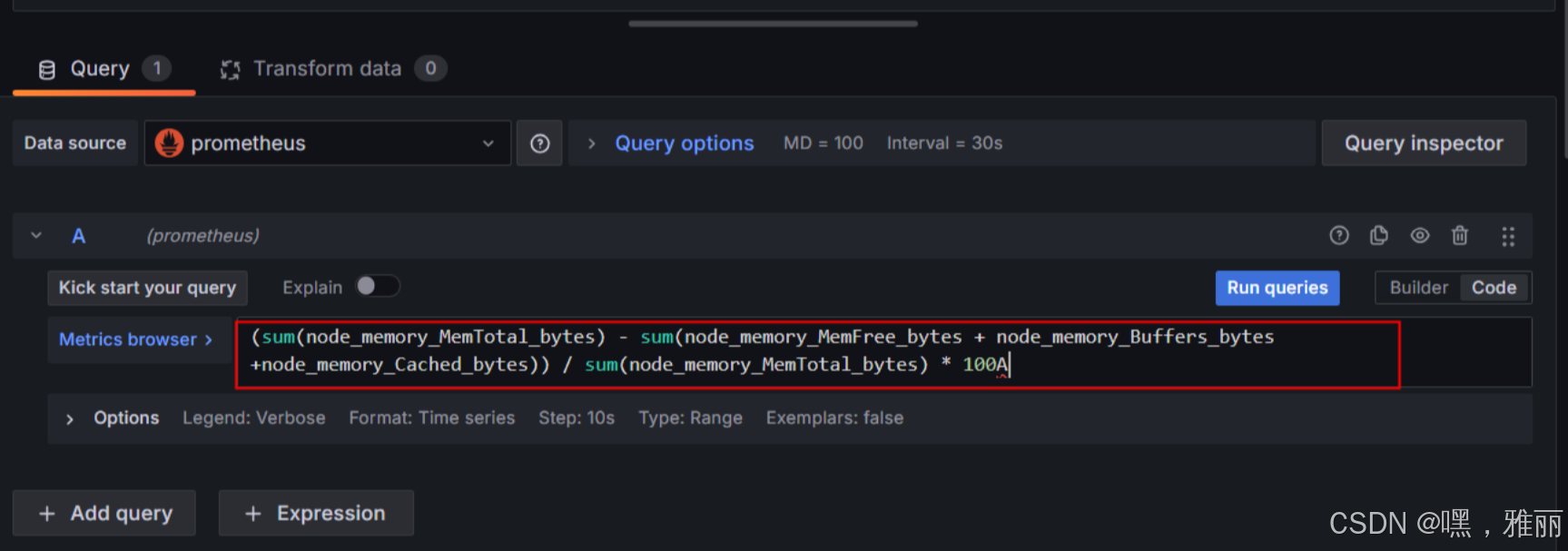Viewport: 1568px width, 551px height.
Task: Switch to Builder mode
Action: click(x=1418, y=288)
